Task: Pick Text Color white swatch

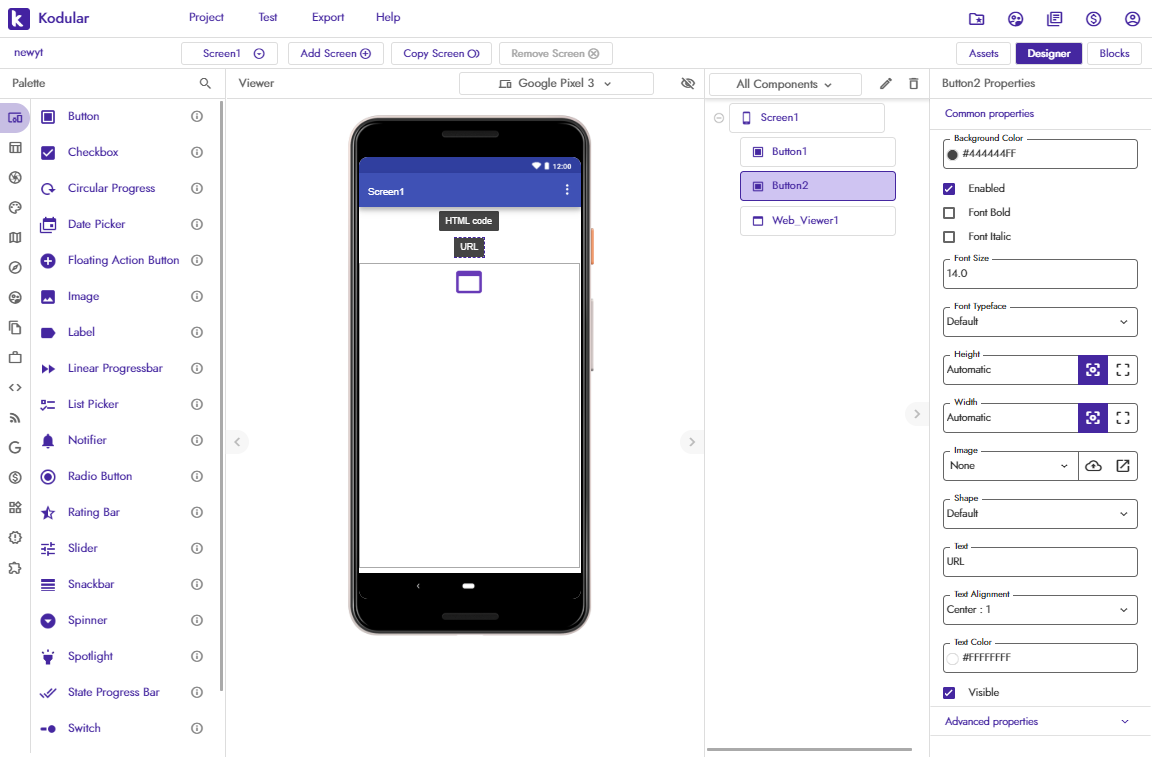Action: click(x=952, y=658)
